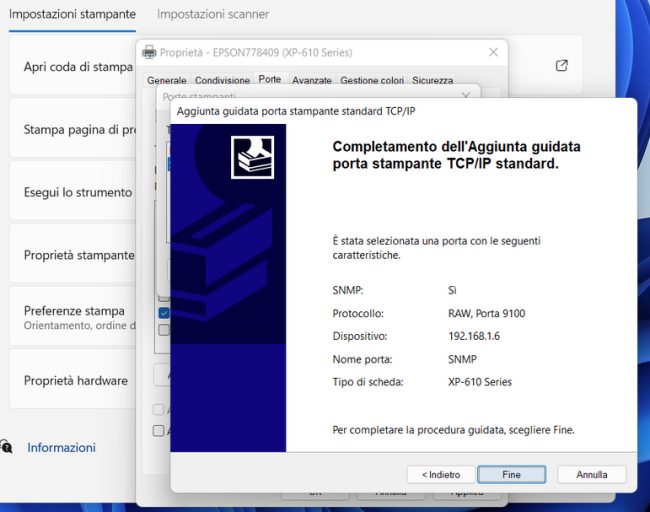Click the printer icon in Proprietà title bar
The image size is (650, 512).
pos(149,53)
